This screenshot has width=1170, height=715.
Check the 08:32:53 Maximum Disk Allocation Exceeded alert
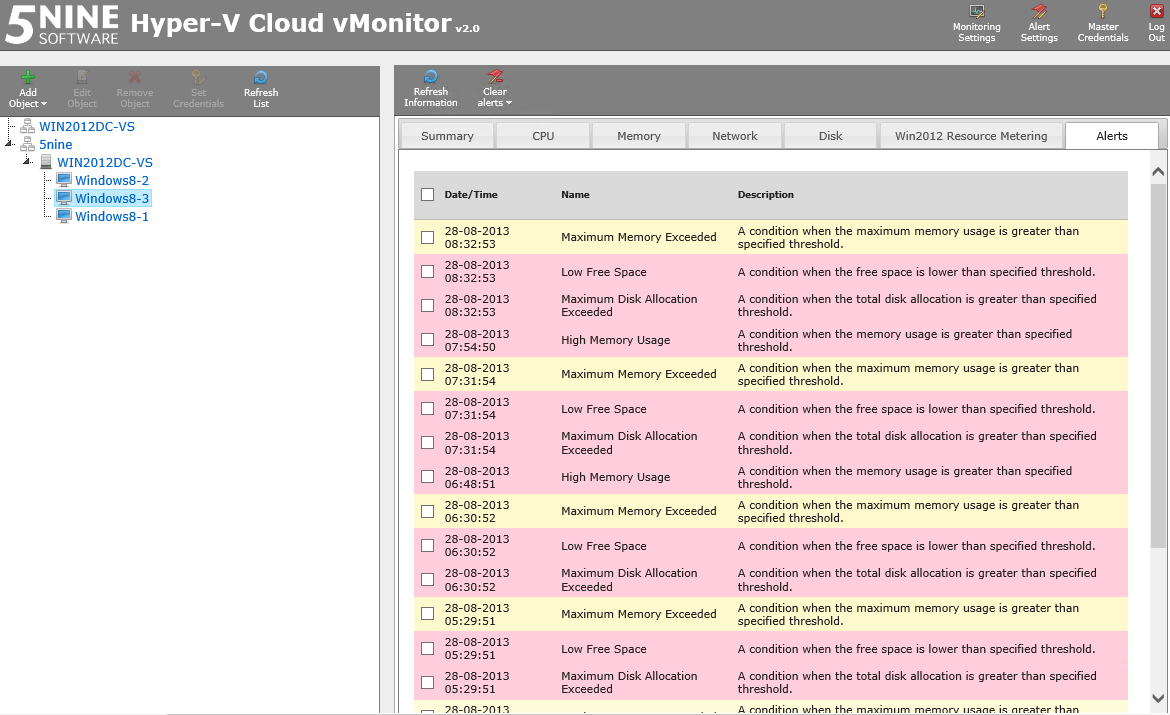(x=428, y=305)
